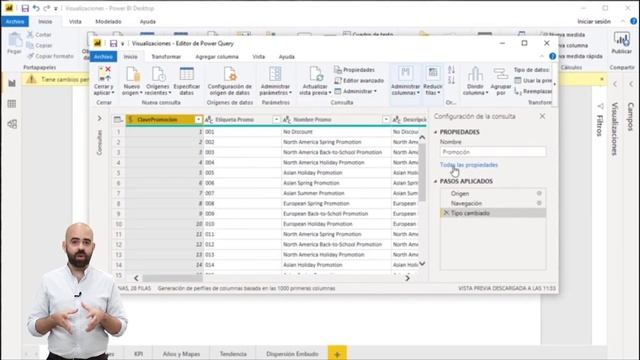
Task: Click Todas las propiedades link
Action: (469, 165)
